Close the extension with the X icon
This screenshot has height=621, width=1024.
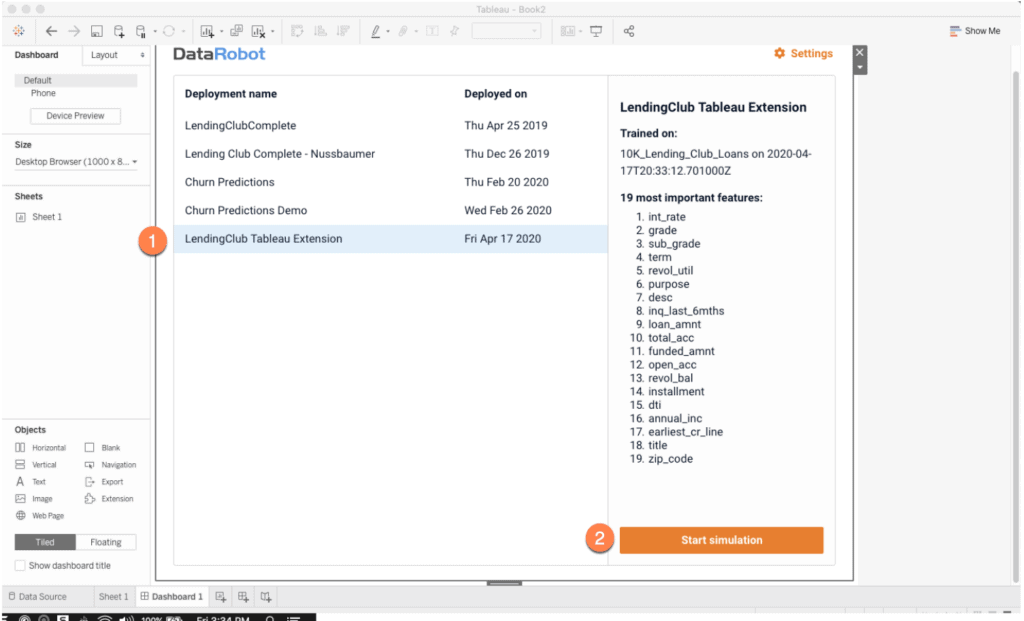859,52
